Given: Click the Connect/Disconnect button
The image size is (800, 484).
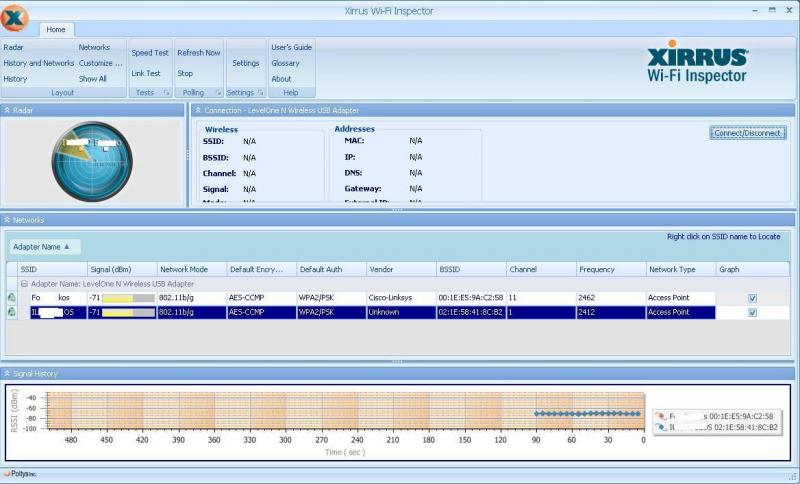Looking at the screenshot, I should [x=747, y=133].
